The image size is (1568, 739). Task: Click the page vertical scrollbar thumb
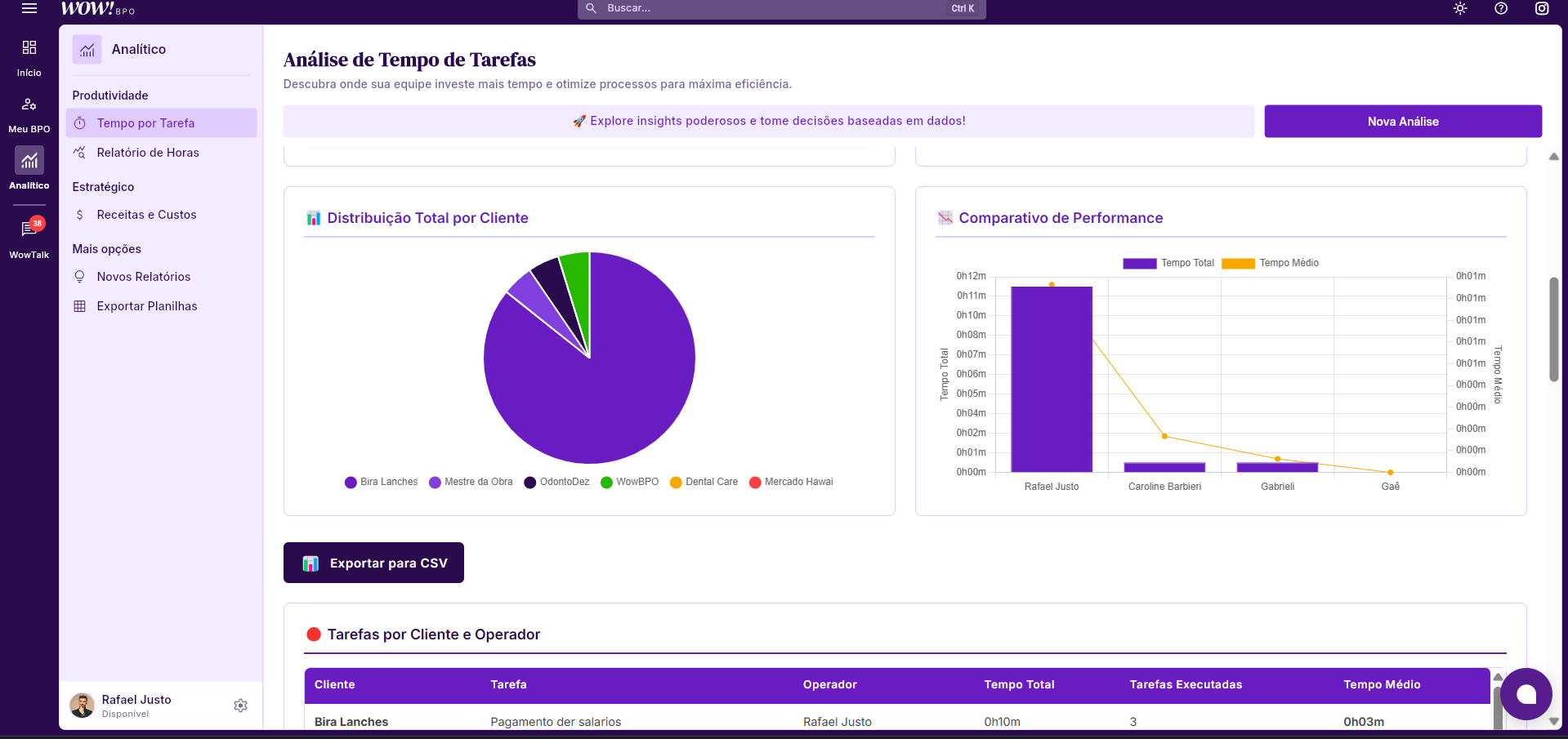[x=1553, y=329]
